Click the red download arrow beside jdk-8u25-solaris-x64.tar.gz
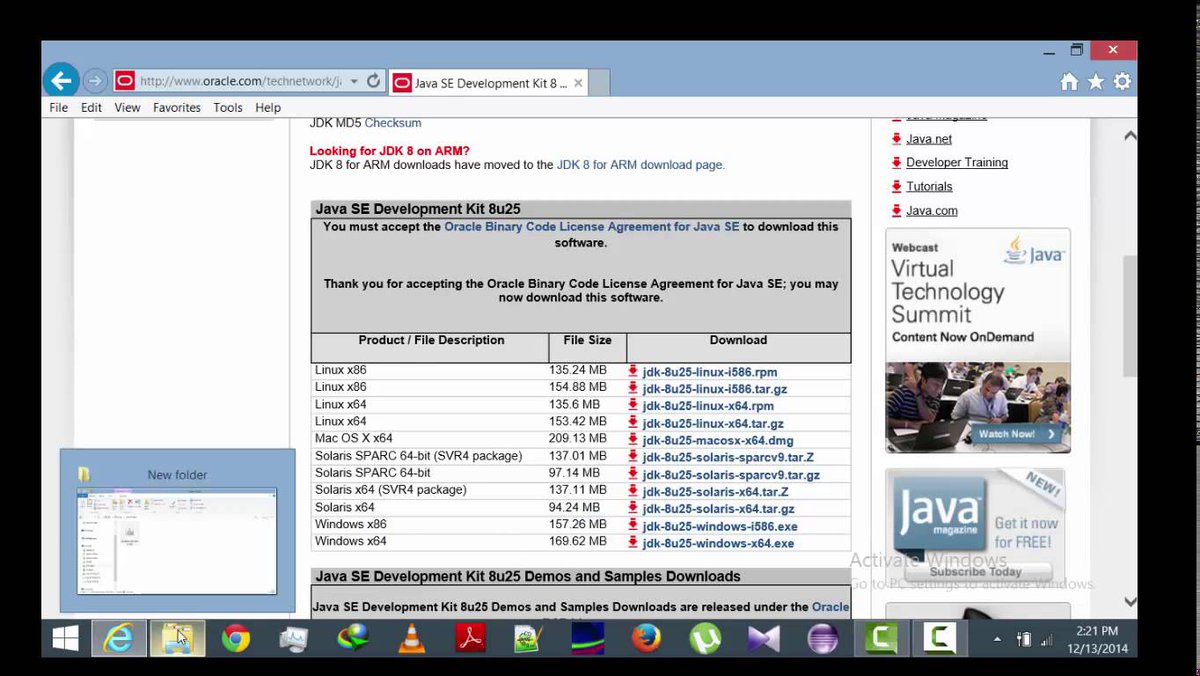The width and height of the screenshot is (1200, 676). pos(633,509)
